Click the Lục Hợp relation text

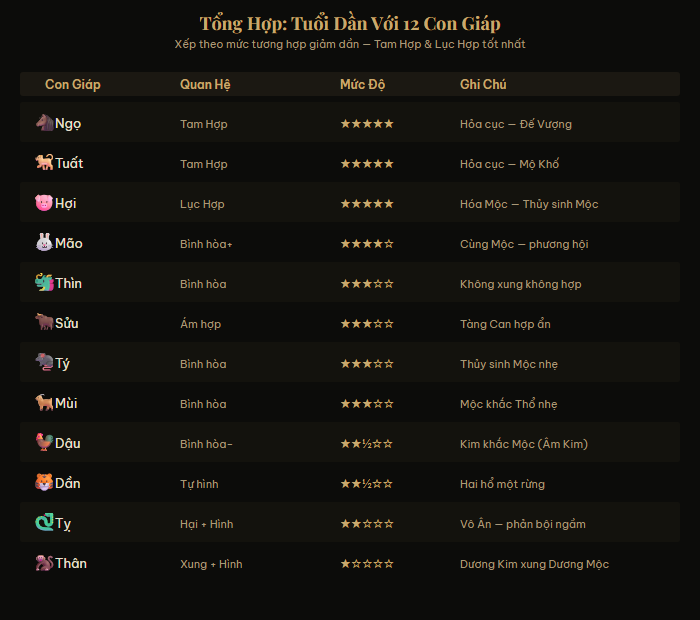(202, 204)
